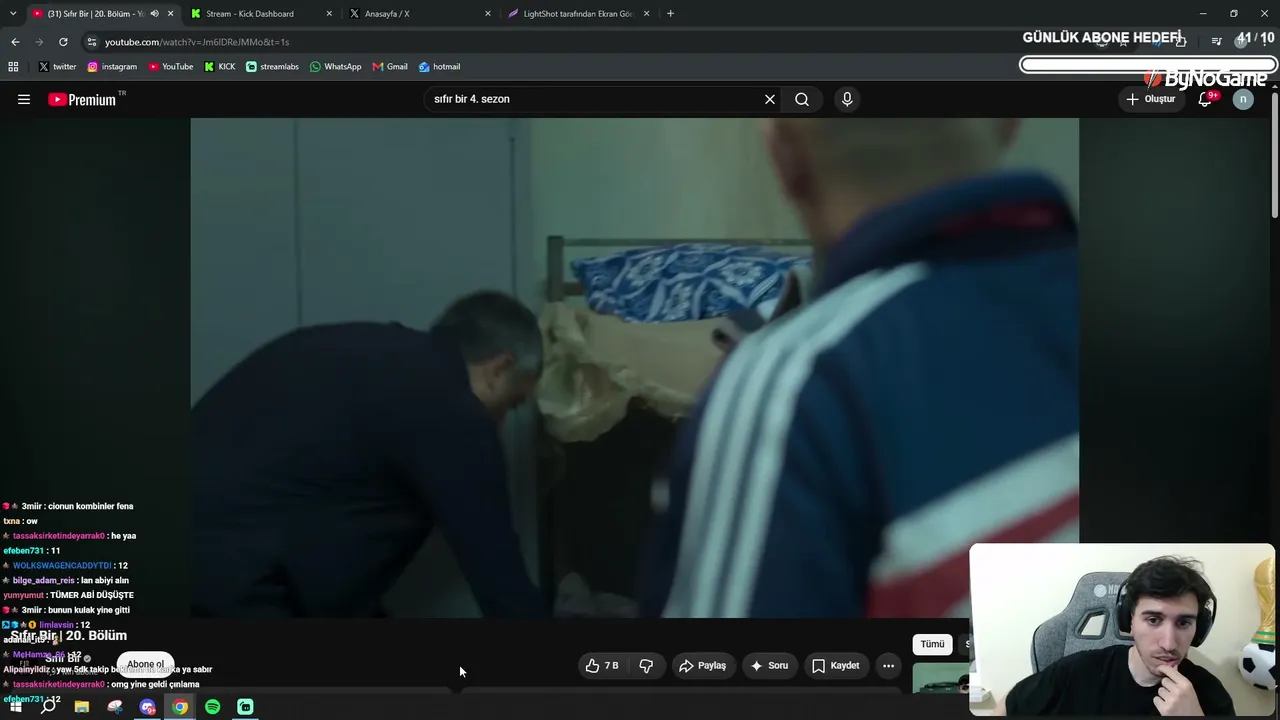Open the Windows Start menu
Image resolution: width=1280 pixels, height=720 pixels.
click(15, 707)
